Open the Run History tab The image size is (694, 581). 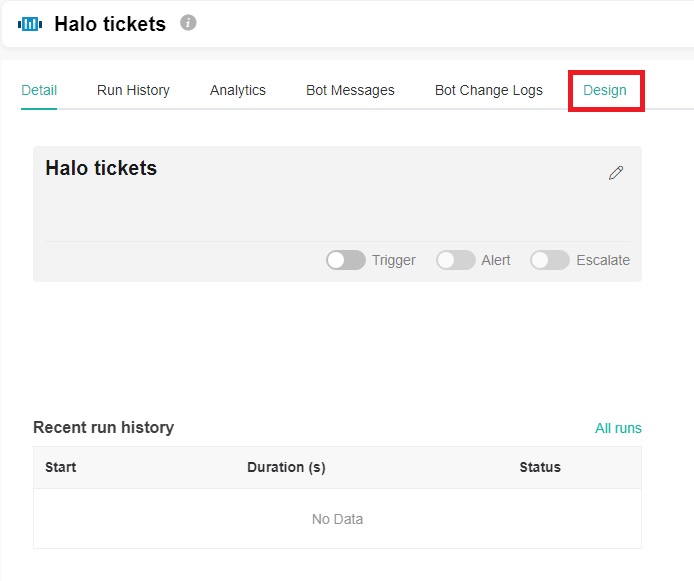pyautogui.click(x=133, y=90)
